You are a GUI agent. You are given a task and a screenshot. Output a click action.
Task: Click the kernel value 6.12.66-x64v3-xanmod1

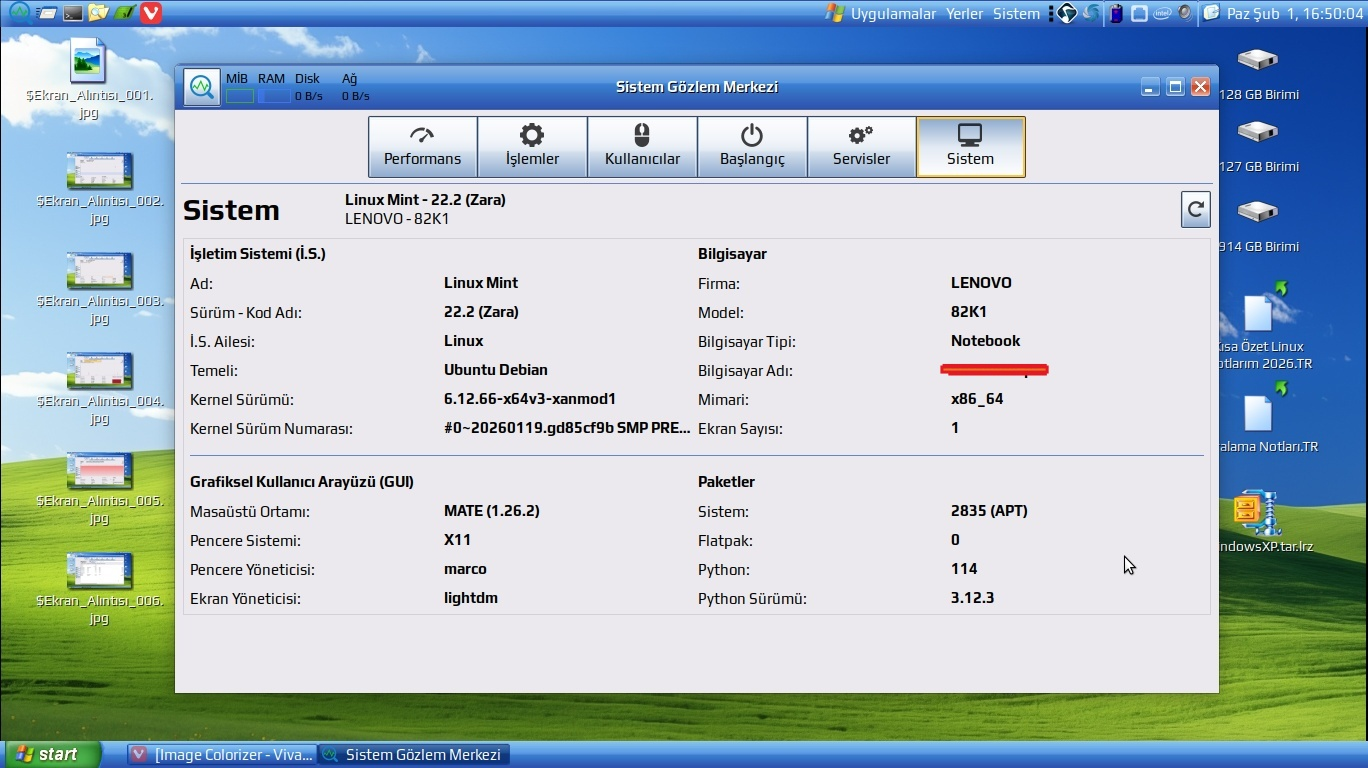(x=530, y=399)
